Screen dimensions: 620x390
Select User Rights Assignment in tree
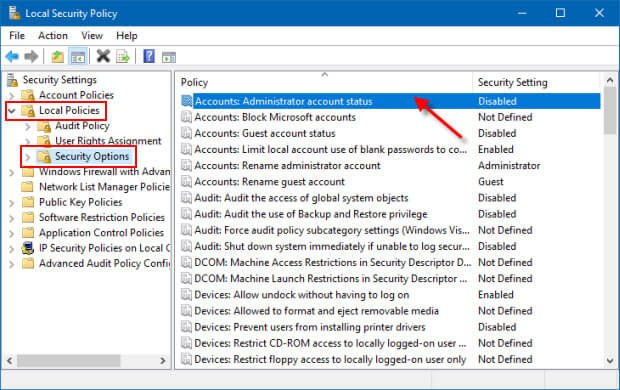coord(108,141)
